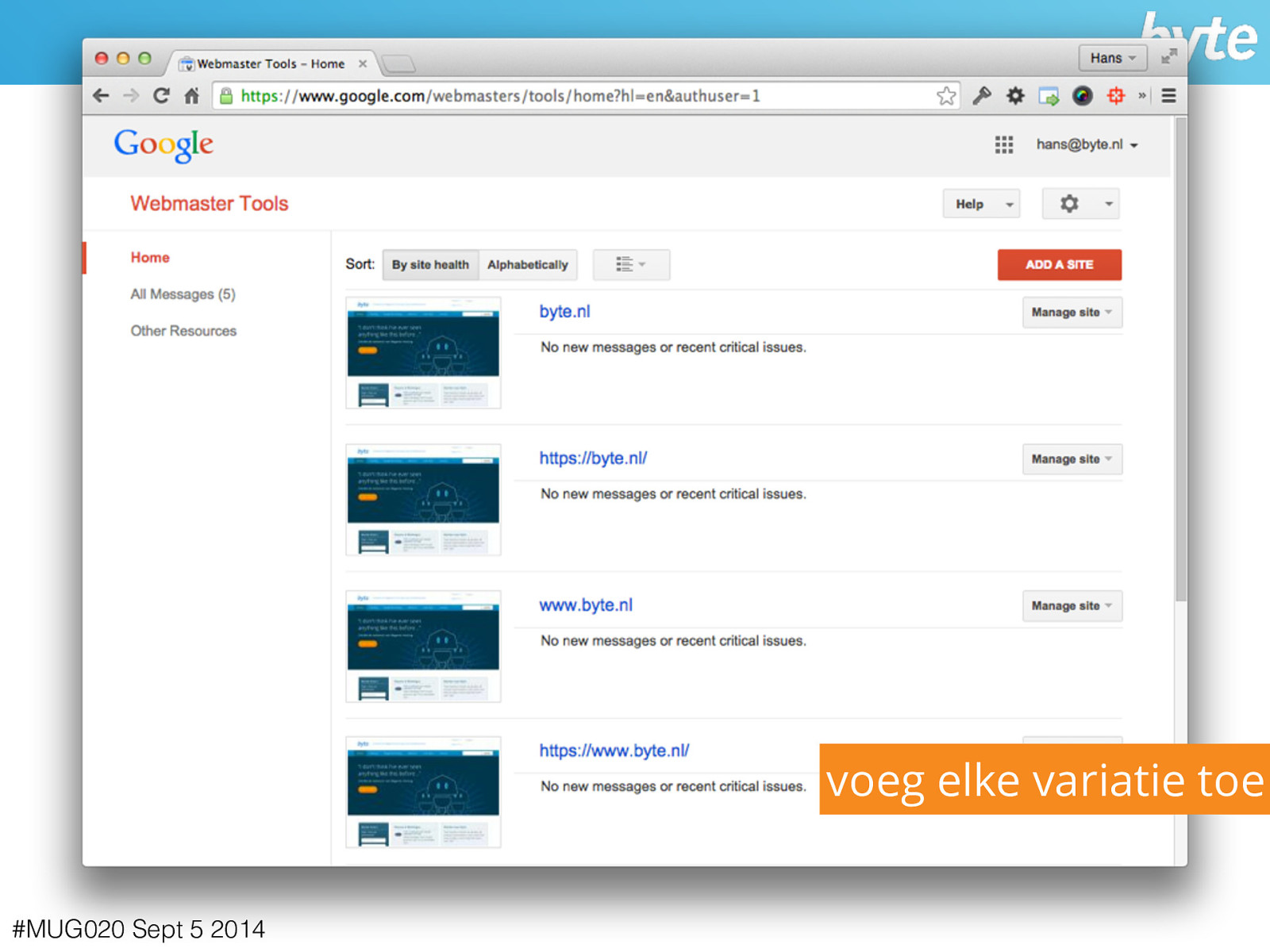The width and height of the screenshot is (1270, 952).
Task: Go back using browser back arrow
Action: pyautogui.click(x=101, y=96)
